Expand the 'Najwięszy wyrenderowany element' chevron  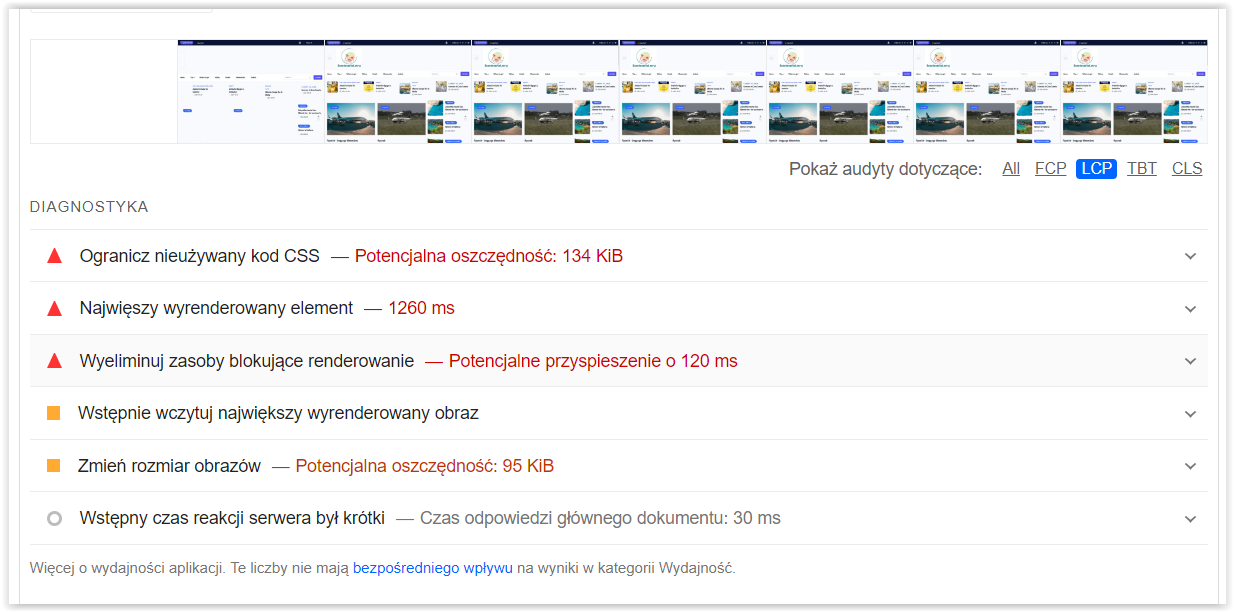1190,309
